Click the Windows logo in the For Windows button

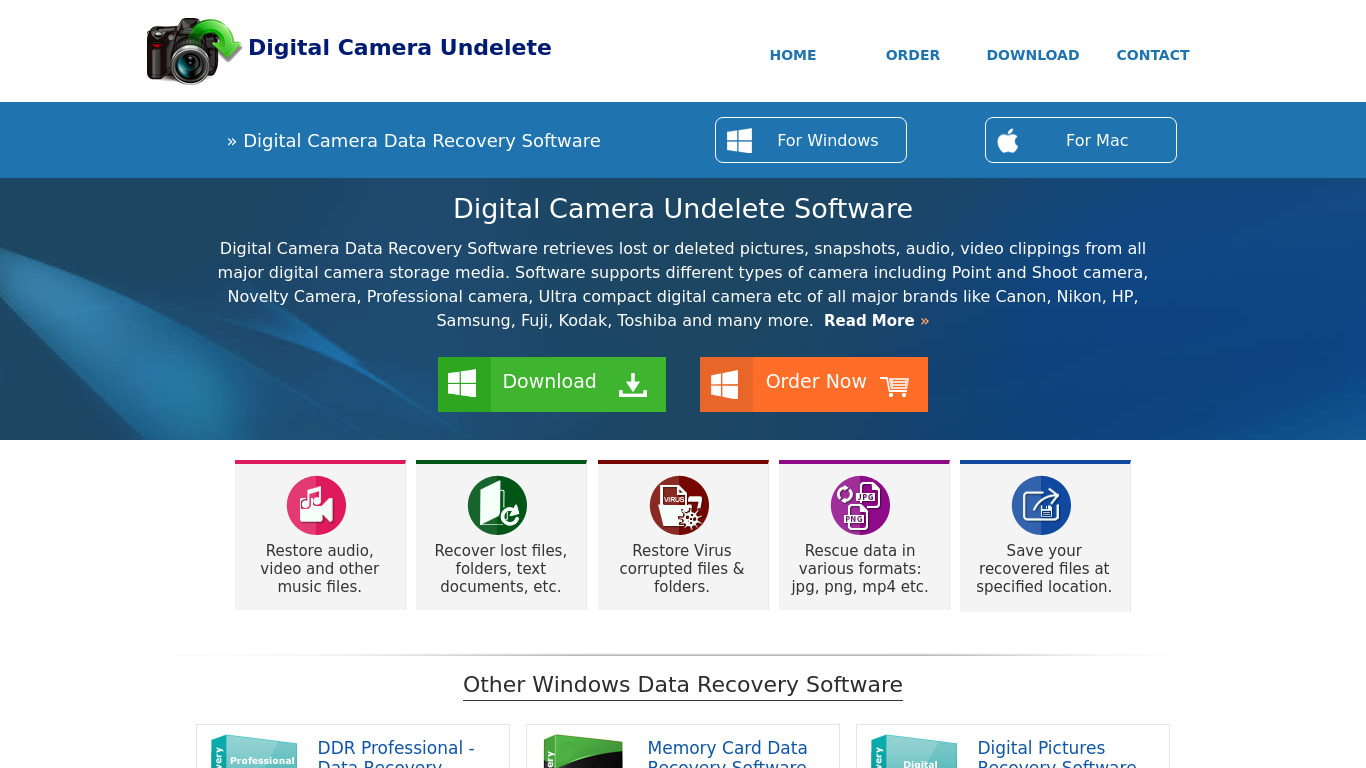(739, 141)
